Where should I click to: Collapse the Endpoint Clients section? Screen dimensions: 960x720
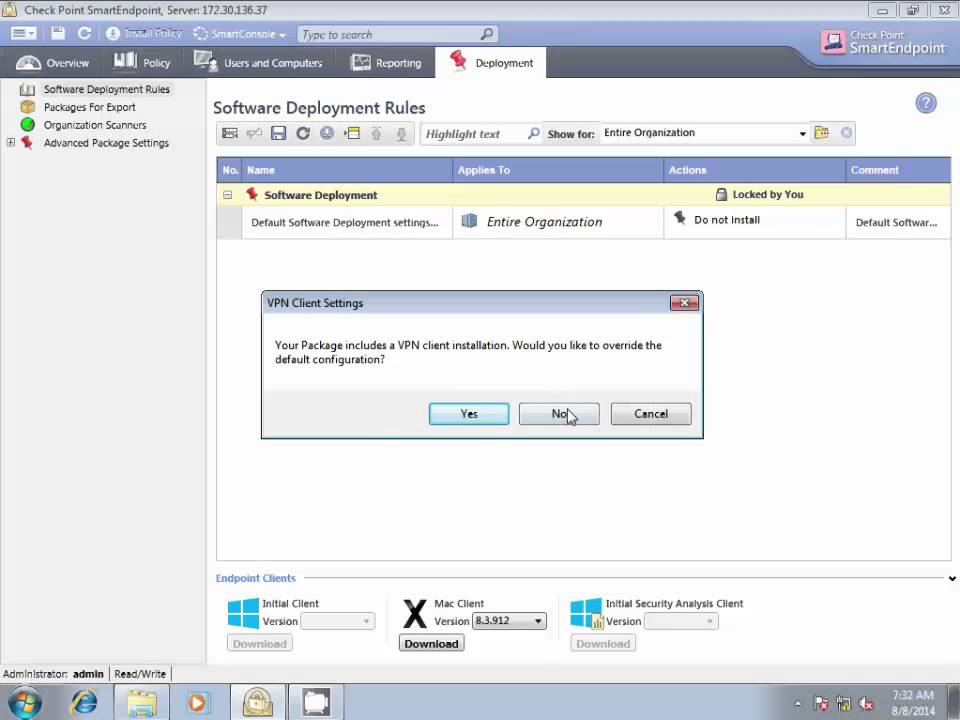(x=952, y=578)
